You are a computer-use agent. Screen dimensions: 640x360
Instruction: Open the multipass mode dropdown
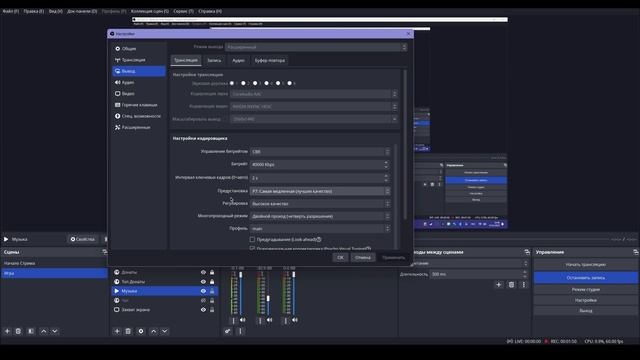pos(320,216)
